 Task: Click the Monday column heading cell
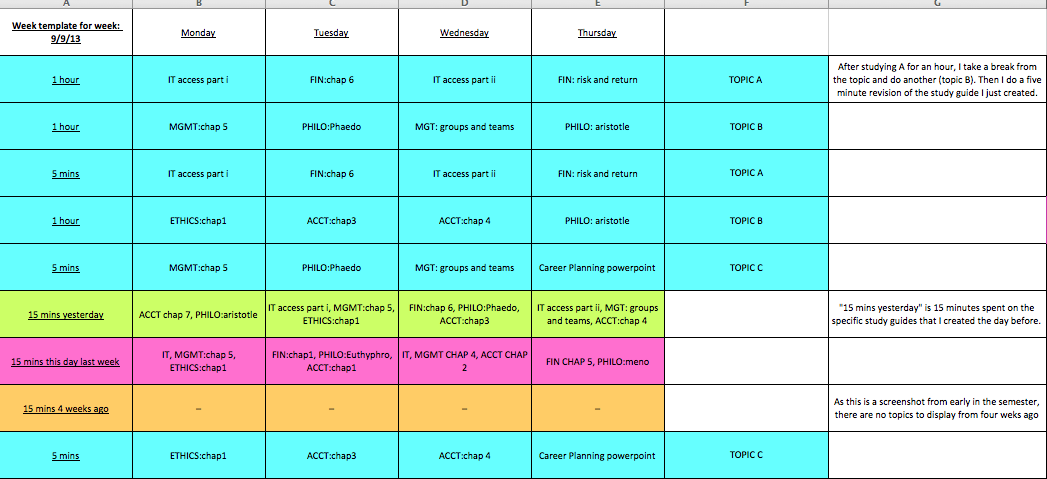[x=198, y=32]
